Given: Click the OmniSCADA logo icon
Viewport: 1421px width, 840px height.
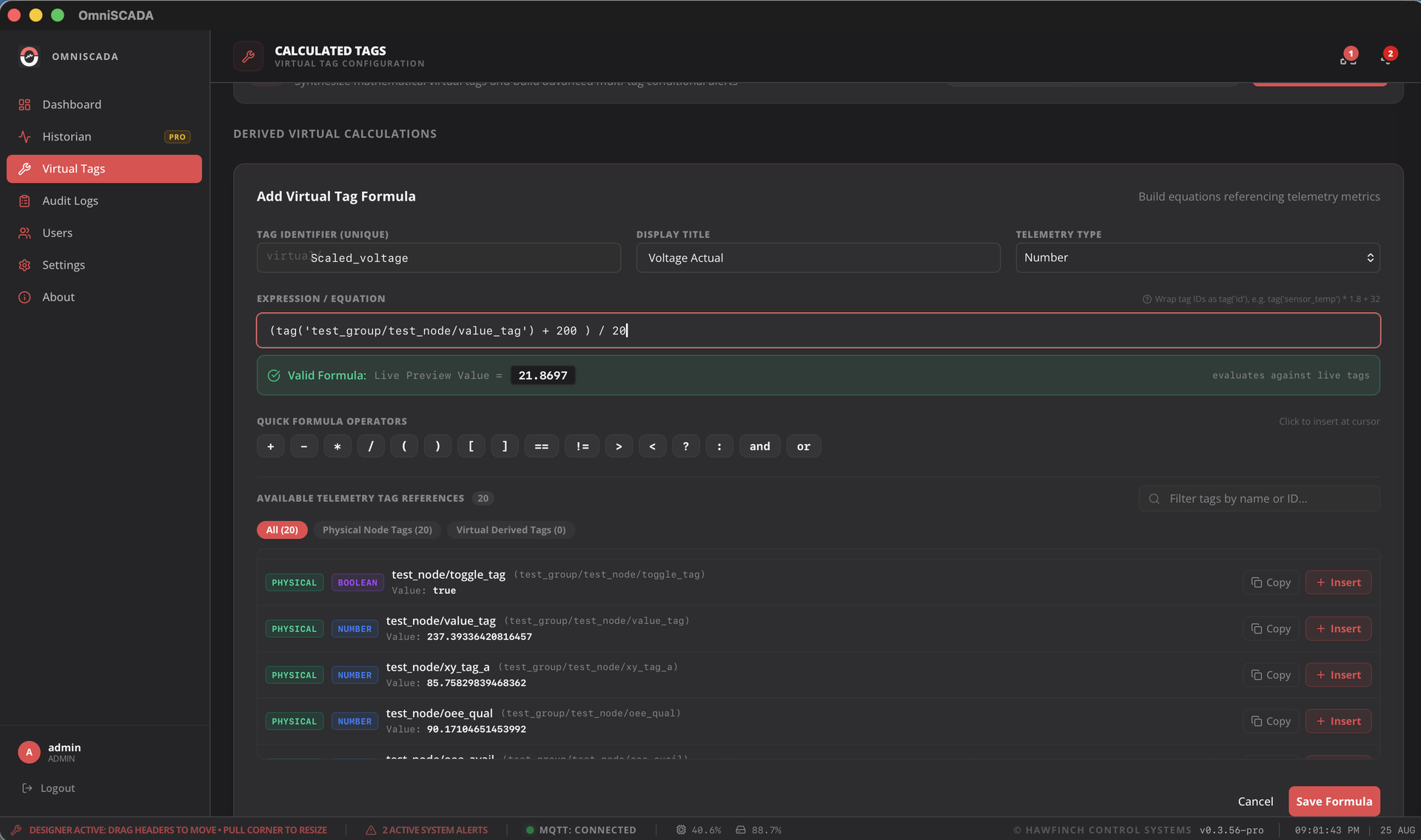Looking at the screenshot, I should click(x=29, y=56).
